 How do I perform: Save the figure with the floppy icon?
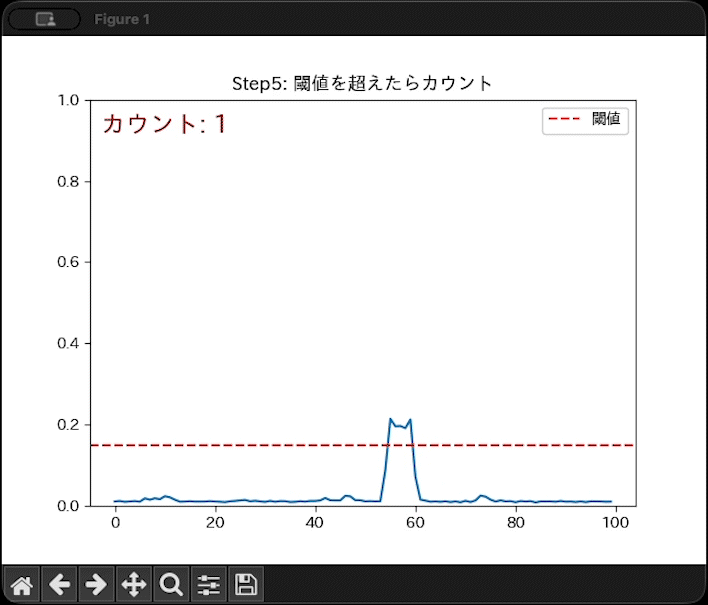pos(246,585)
